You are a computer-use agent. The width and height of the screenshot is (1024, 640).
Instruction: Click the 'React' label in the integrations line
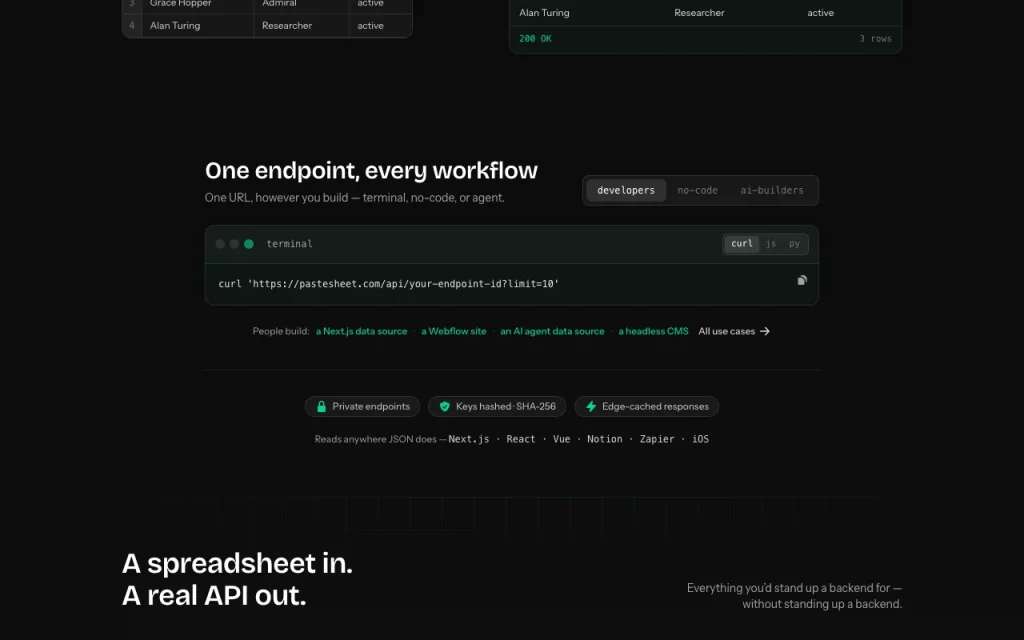coord(520,439)
